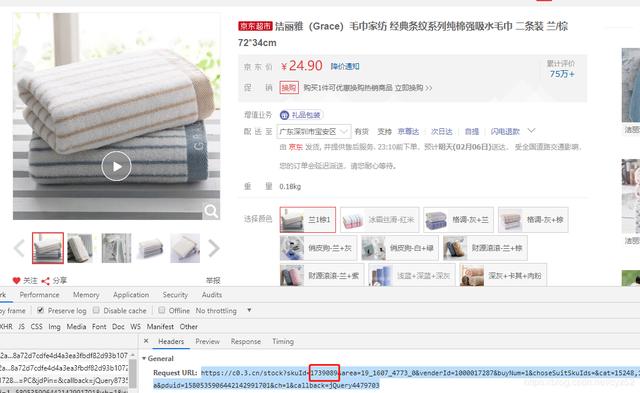Filter requests by Media
Image resolution: width=640 pixels, height=393 pixels.
pos(76,326)
